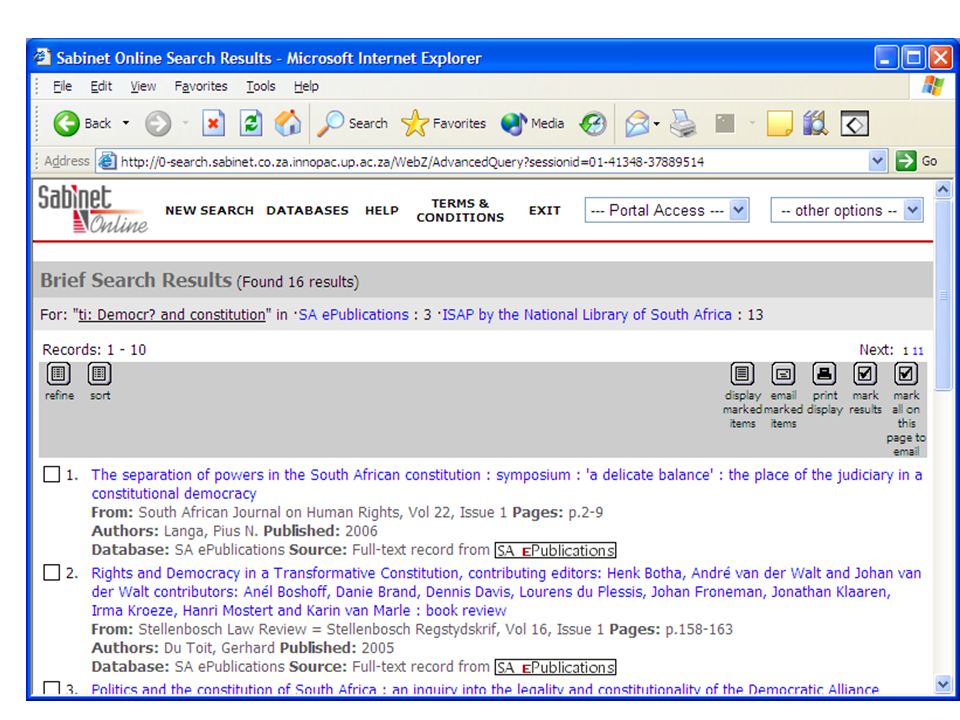This screenshot has width=960, height=720.
Task: Click email marked items icon
Action: [783, 373]
